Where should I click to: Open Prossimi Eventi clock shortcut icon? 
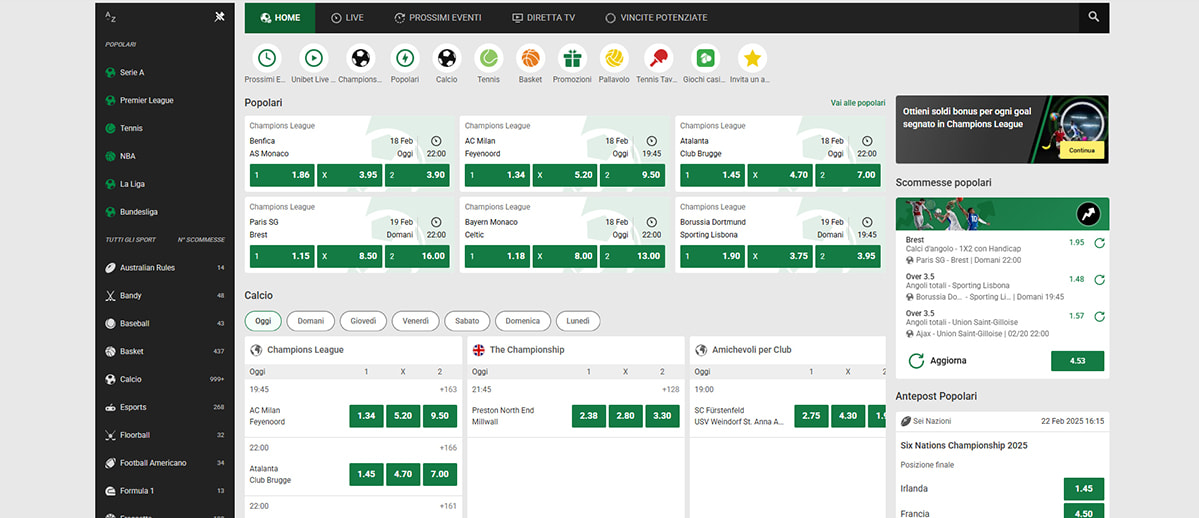click(x=267, y=58)
